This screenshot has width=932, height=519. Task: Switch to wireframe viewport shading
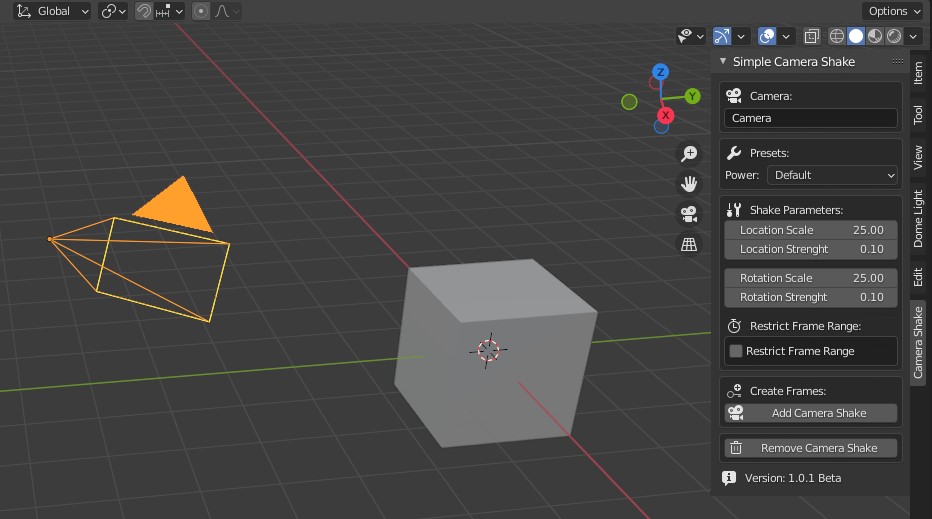(836, 36)
